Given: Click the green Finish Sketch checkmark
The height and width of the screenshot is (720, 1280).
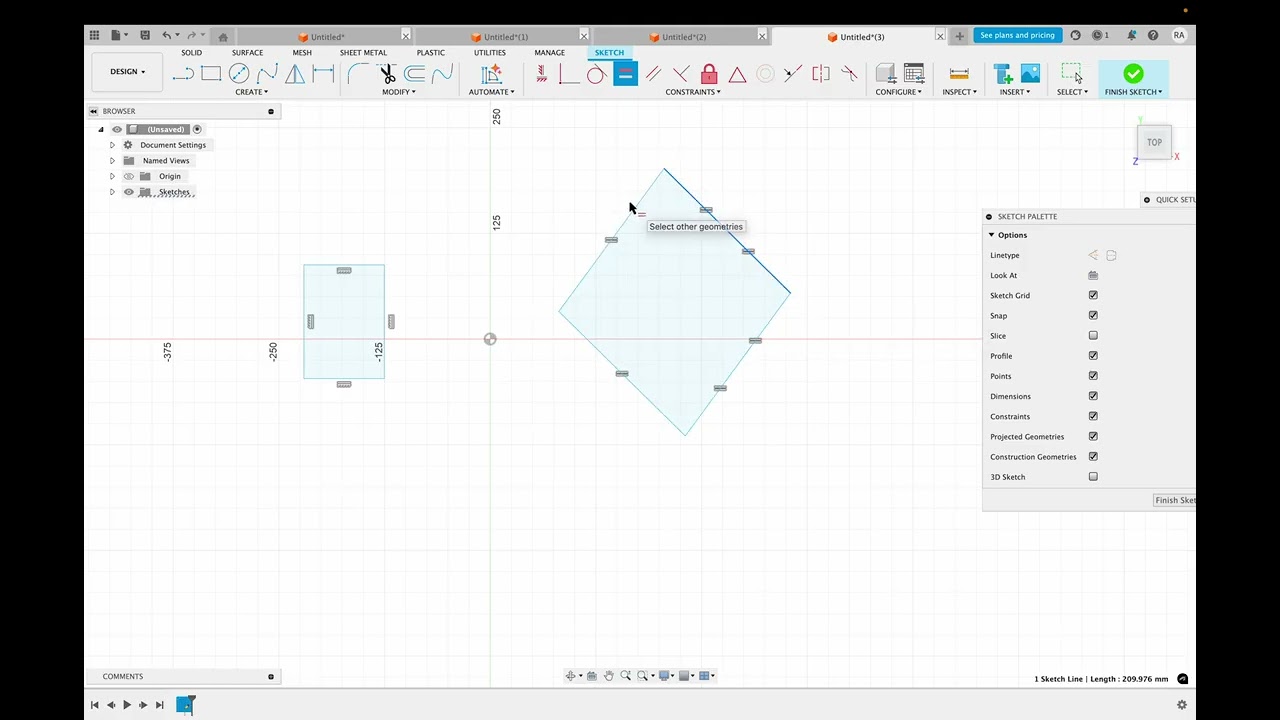Looking at the screenshot, I should (1133, 73).
